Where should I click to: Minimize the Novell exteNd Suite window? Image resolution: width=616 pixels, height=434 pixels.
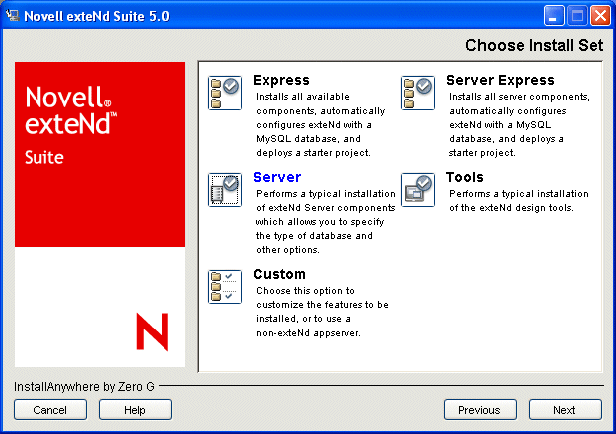tap(554, 16)
